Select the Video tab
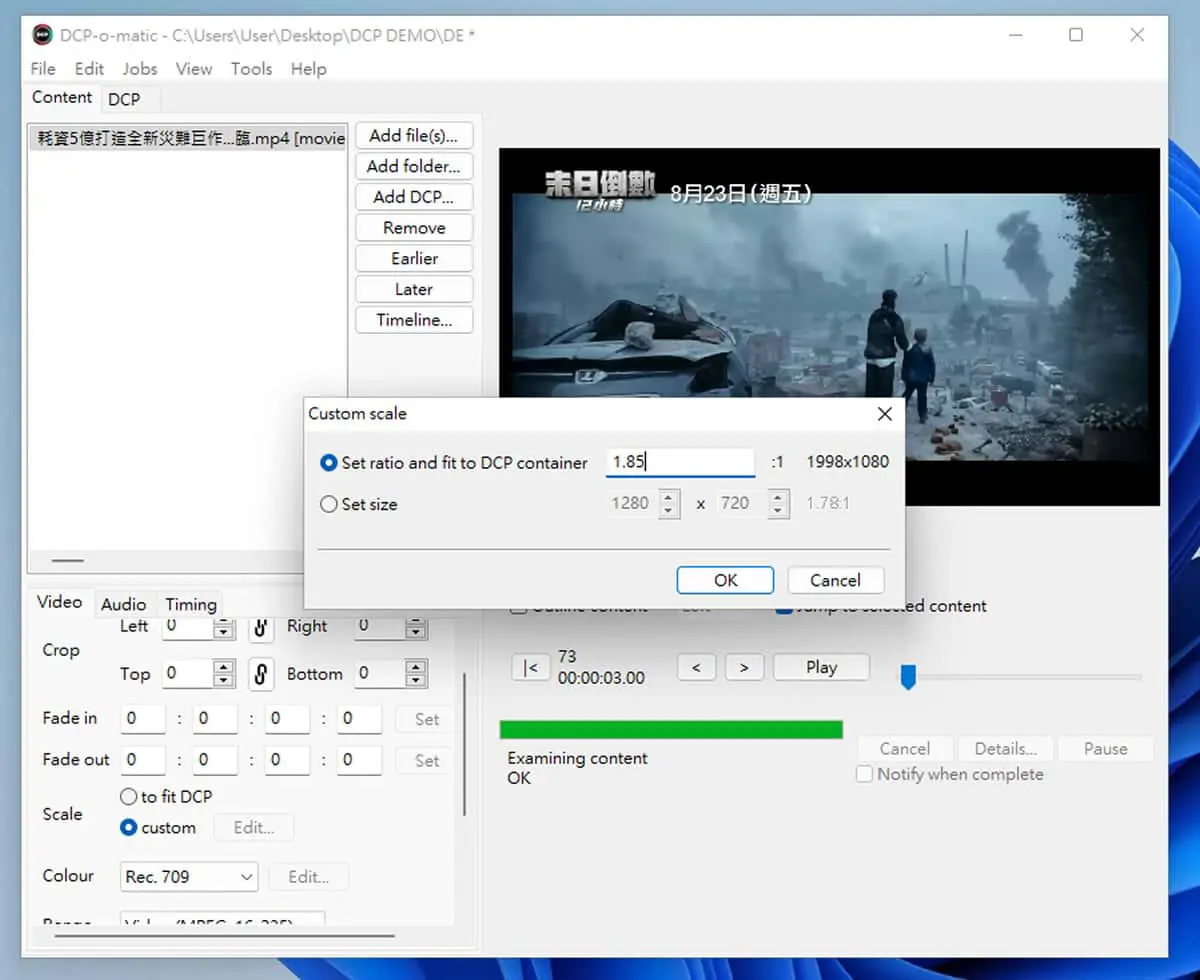Screen dimensions: 1200x980 [x=59, y=602]
